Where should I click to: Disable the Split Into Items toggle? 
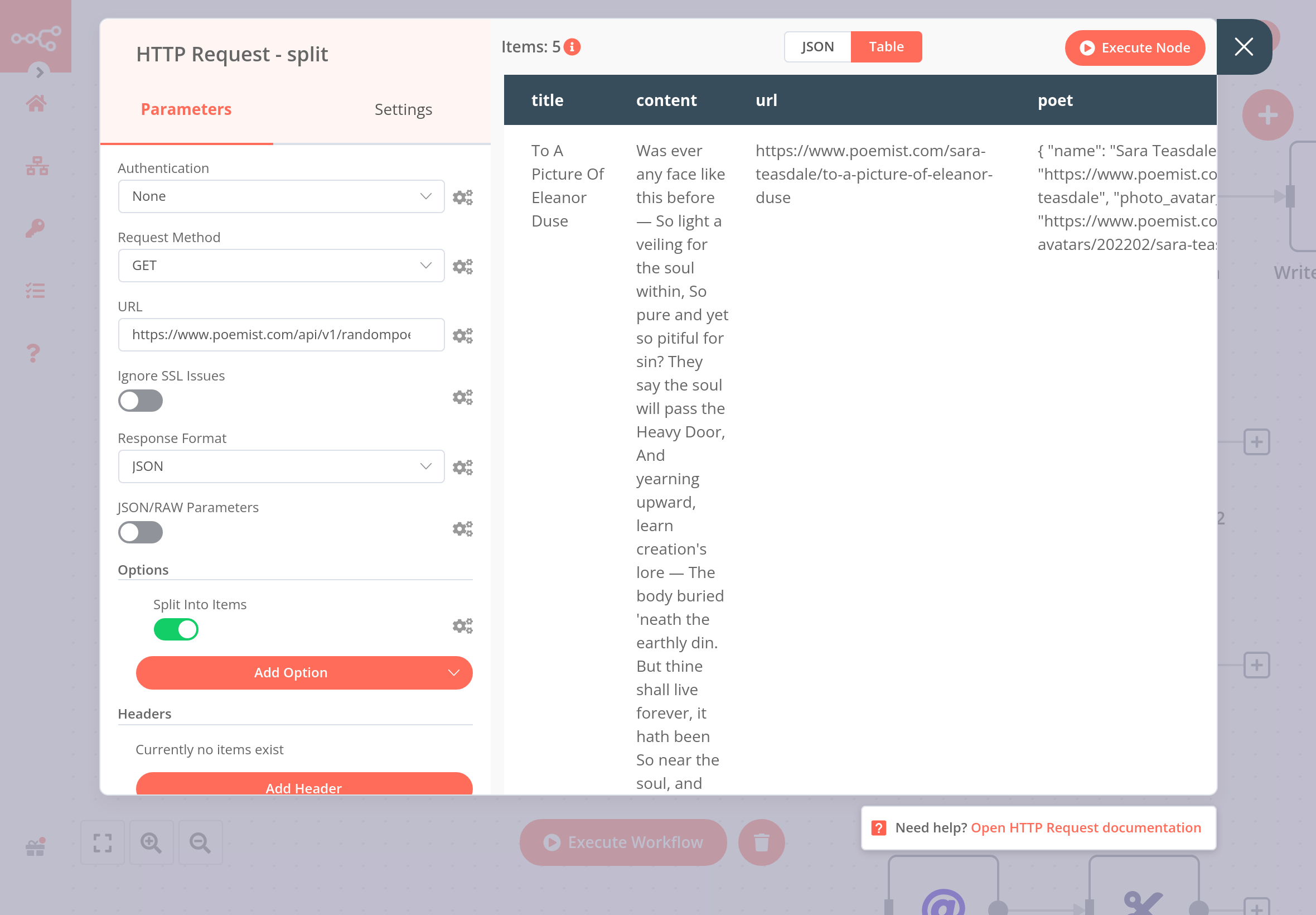[x=176, y=629]
